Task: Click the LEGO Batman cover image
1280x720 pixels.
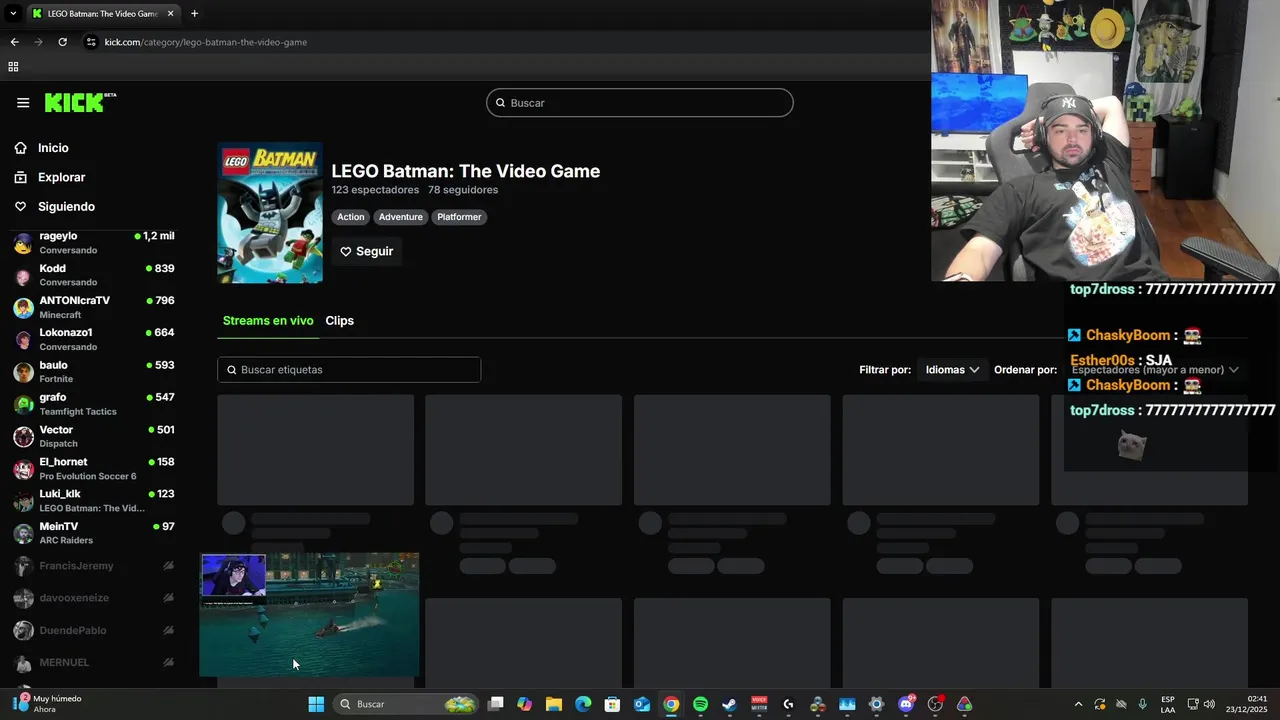Action: [x=270, y=213]
